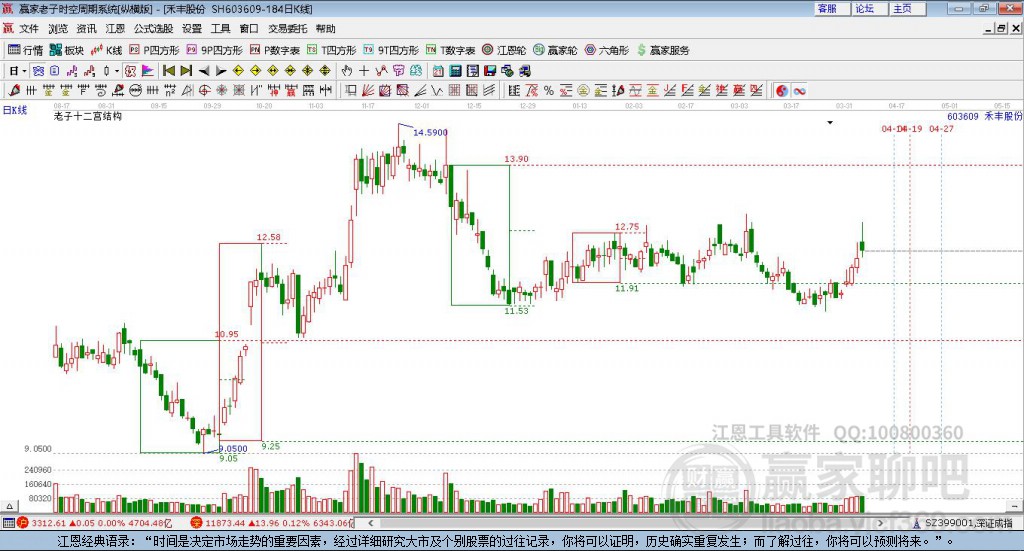
Task: Click the 13.90 price level label
Action: pyautogui.click(x=516, y=159)
